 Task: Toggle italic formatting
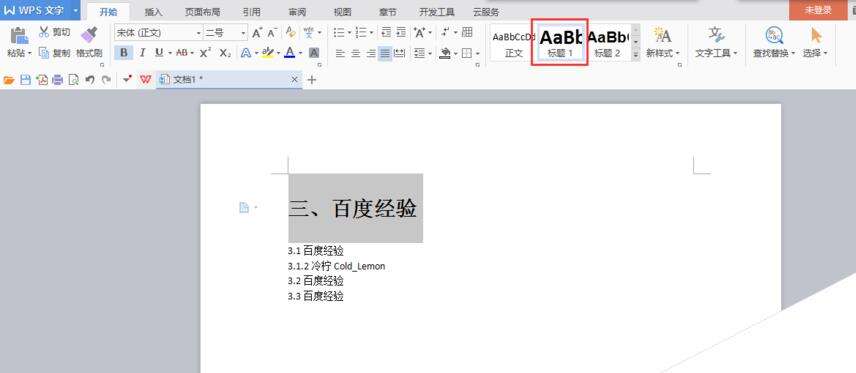142,53
